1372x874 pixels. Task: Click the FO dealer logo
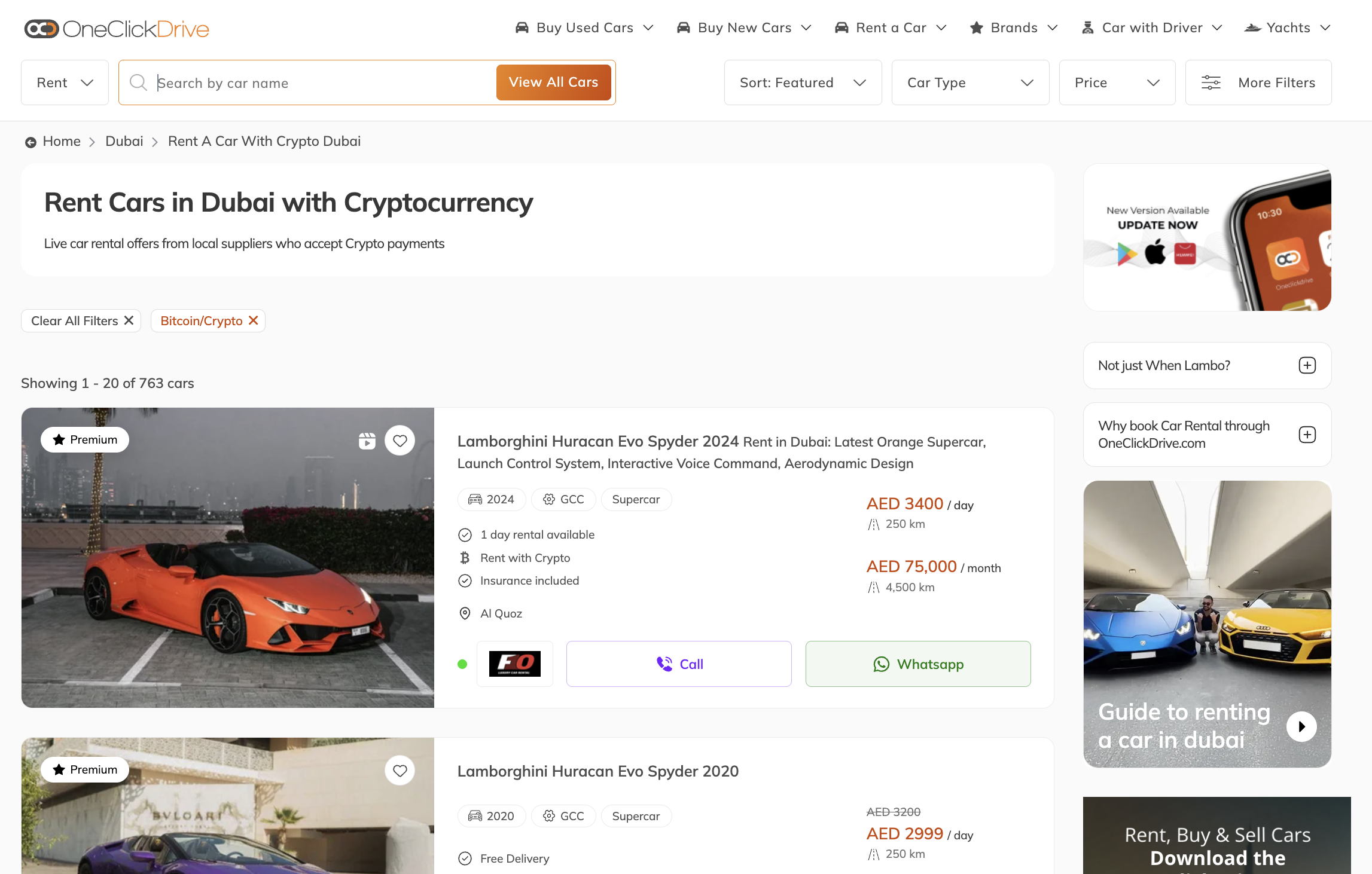coord(514,664)
